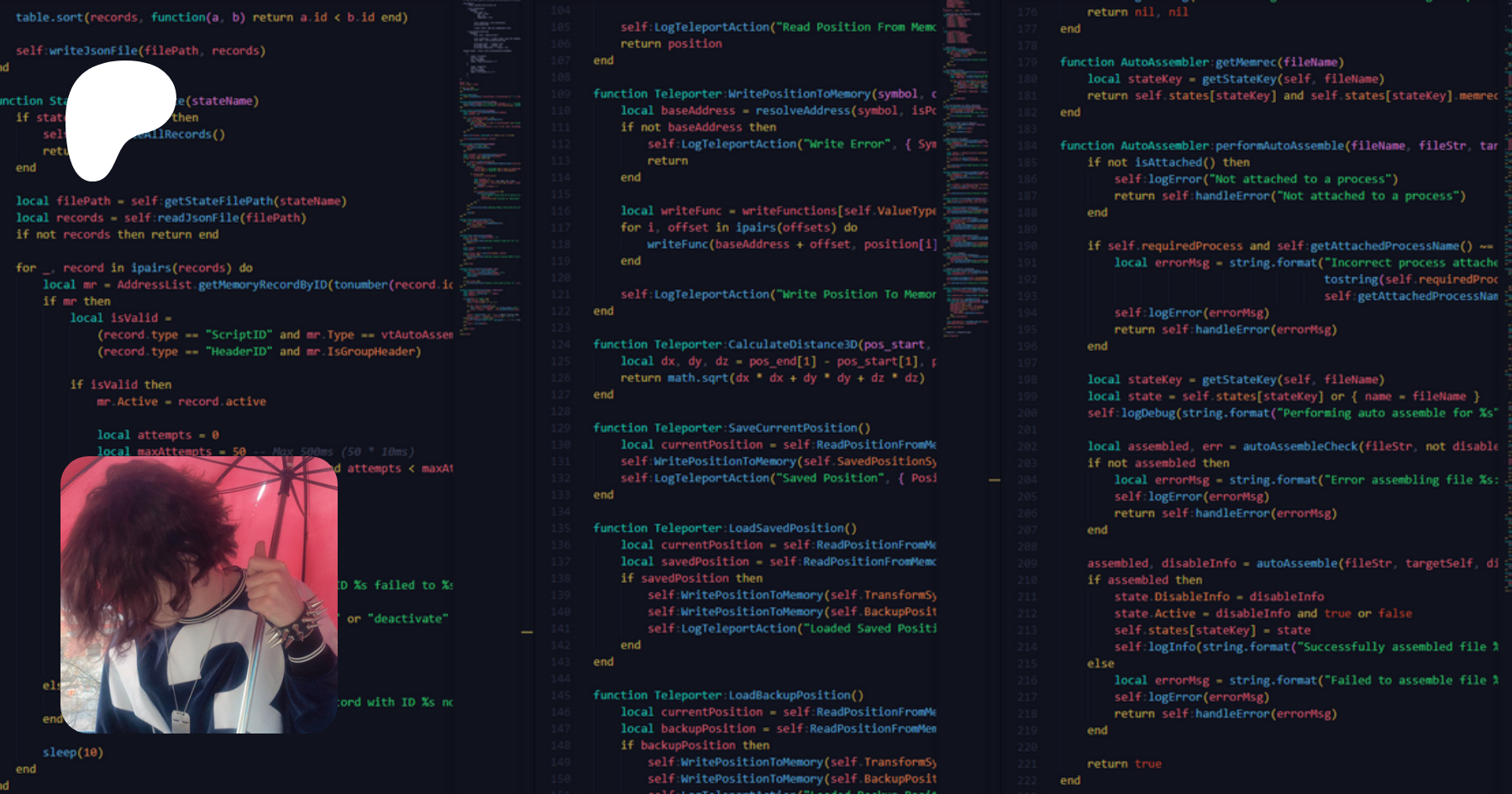Select line number 129 in the gutter
1512x794 pixels.
[560, 429]
